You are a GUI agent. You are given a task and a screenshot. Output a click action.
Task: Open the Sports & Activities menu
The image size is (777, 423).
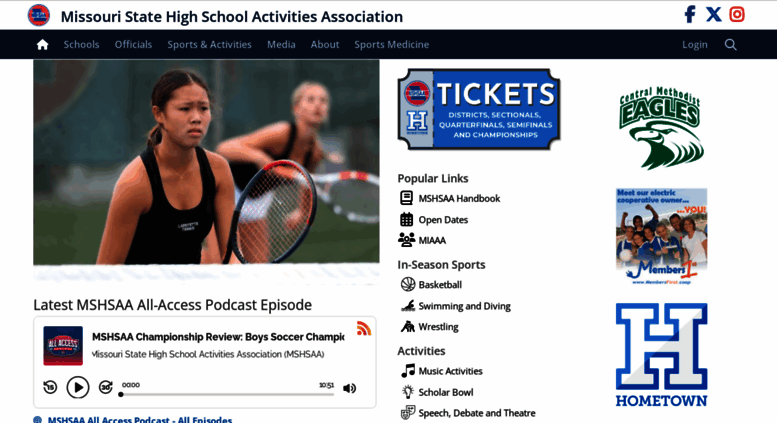click(x=209, y=45)
